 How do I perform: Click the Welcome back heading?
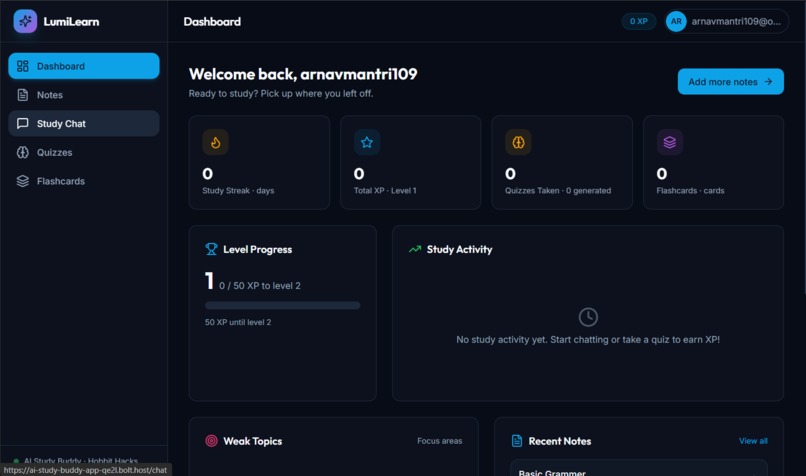[303, 74]
